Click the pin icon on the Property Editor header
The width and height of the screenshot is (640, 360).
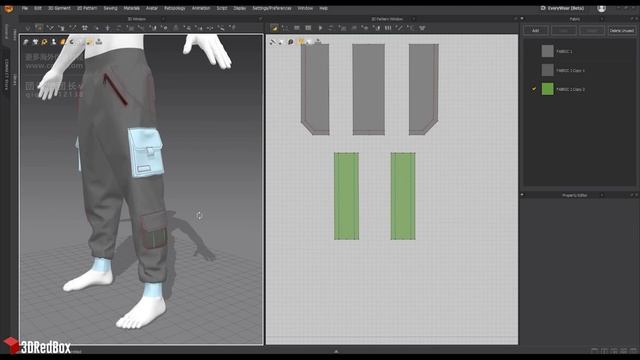tap(522, 195)
